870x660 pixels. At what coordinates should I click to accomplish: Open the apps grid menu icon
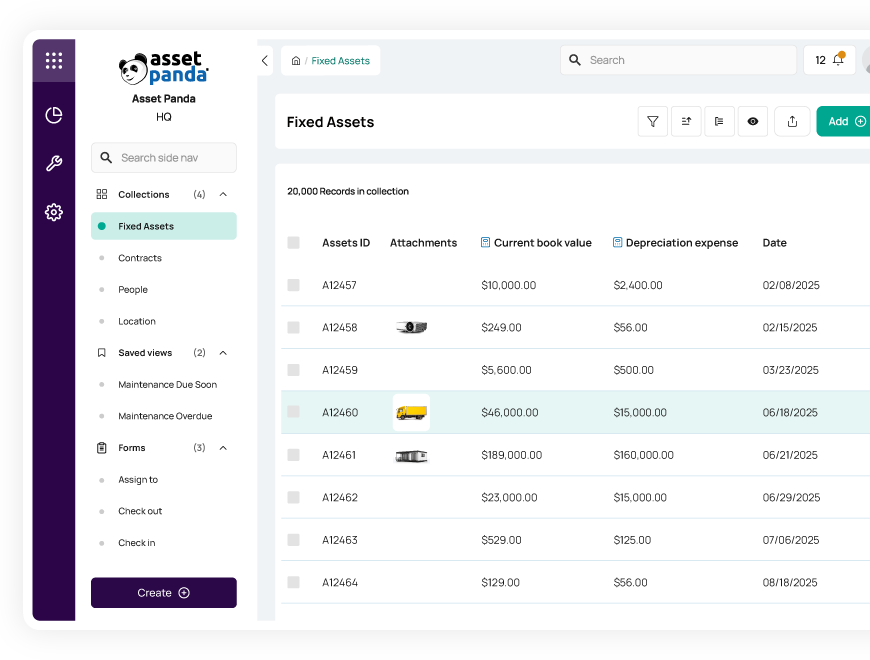click(x=54, y=60)
